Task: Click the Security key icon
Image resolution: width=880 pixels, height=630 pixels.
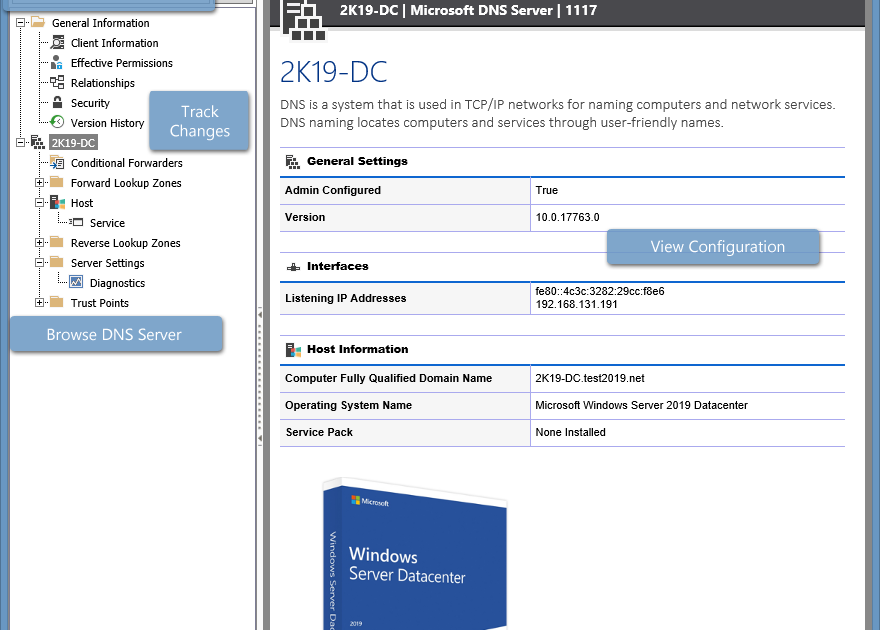Action: click(55, 102)
